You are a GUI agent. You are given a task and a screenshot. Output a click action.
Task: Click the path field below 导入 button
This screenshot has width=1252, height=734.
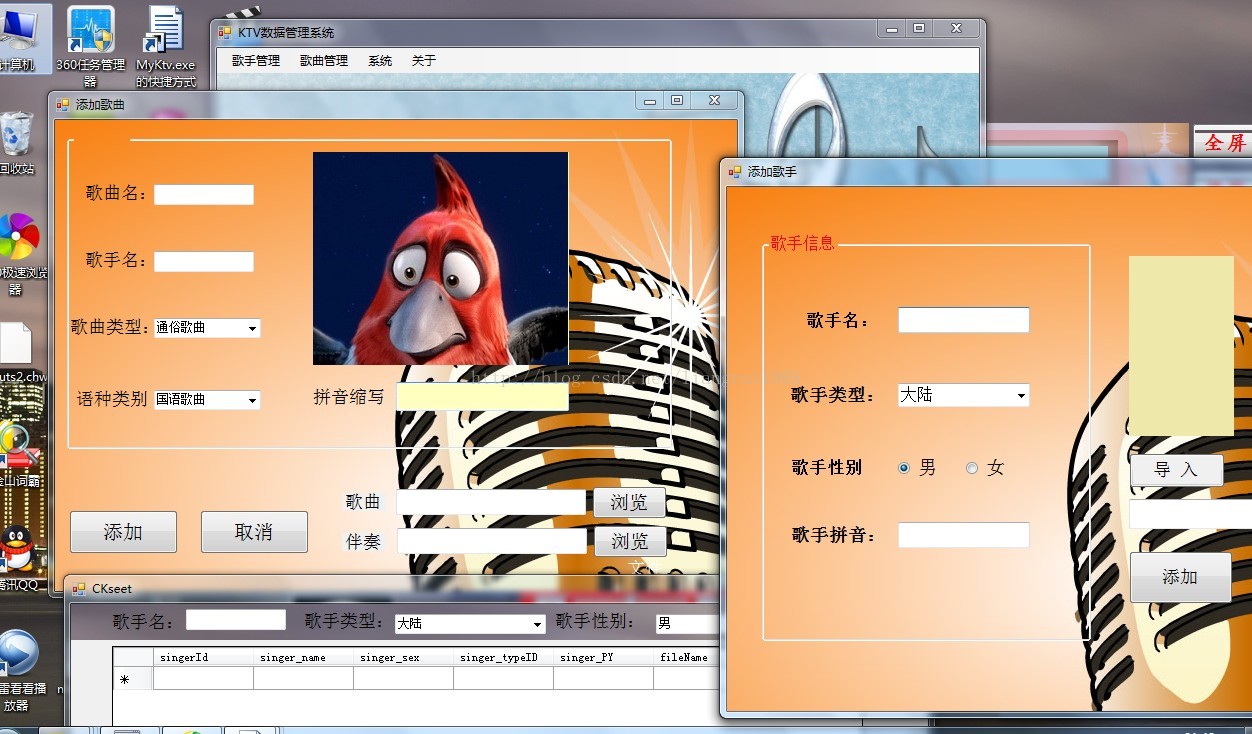click(x=1190, y=514)
